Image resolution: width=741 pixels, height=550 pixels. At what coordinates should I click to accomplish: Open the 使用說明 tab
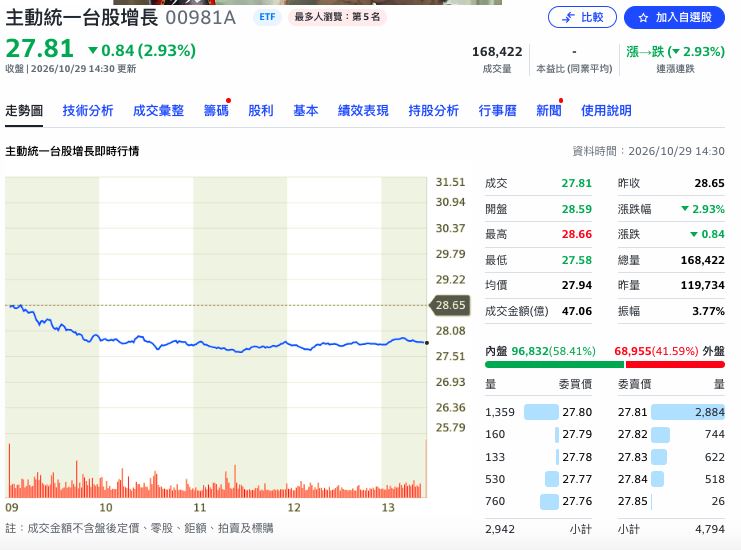point(606,111)
